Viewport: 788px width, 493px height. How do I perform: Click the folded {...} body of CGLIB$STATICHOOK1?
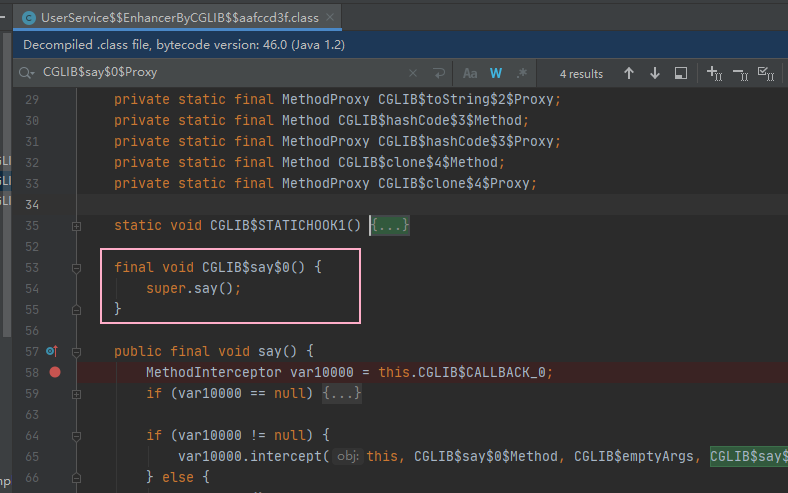point(390,225)
